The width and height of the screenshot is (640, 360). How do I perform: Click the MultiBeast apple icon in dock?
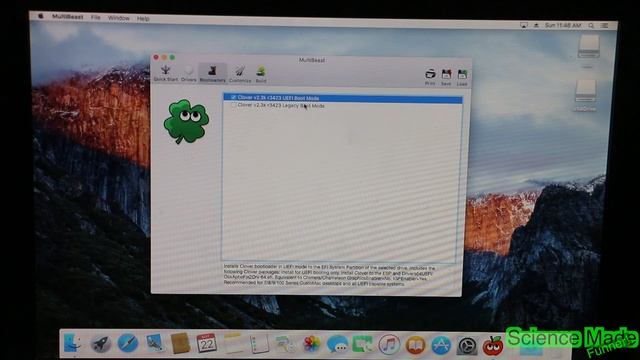(493, 345)
